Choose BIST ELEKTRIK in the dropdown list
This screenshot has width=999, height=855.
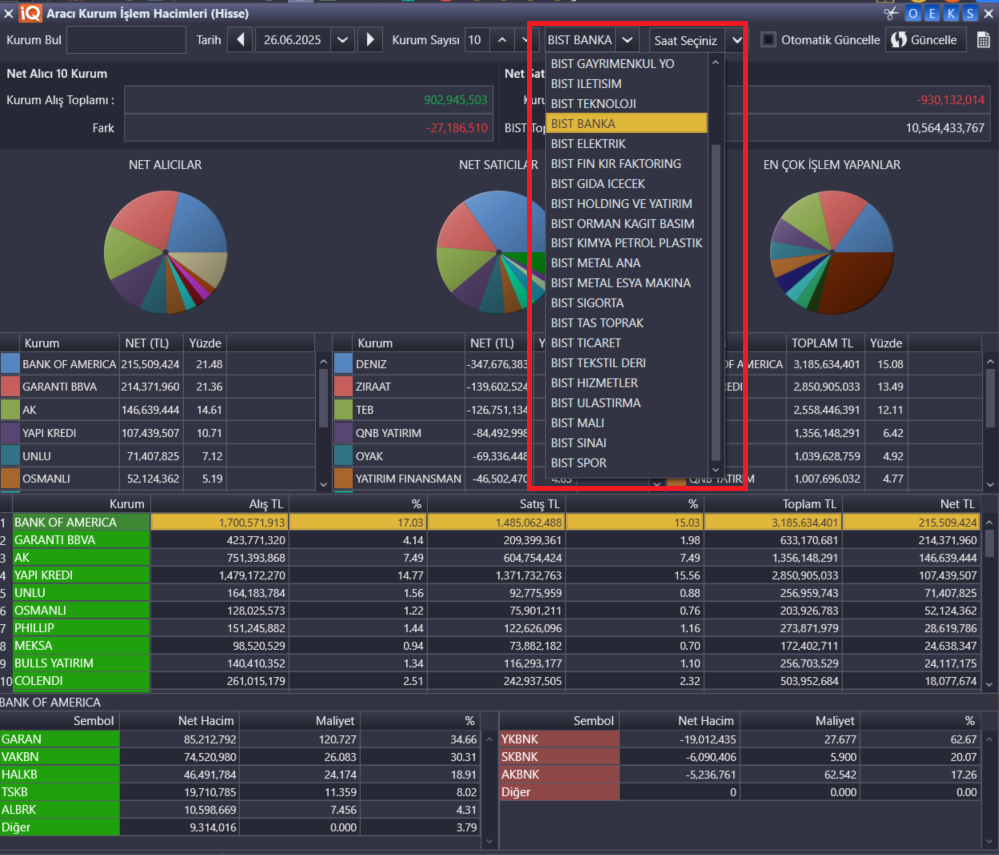626,143
